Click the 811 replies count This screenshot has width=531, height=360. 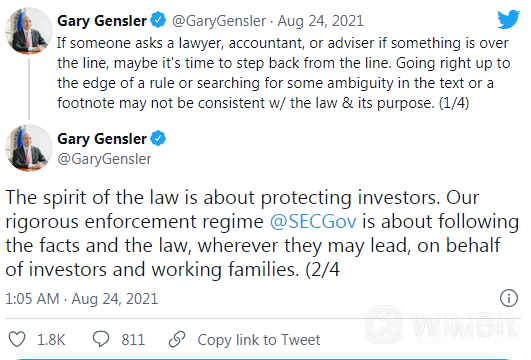tap(133, 340)
